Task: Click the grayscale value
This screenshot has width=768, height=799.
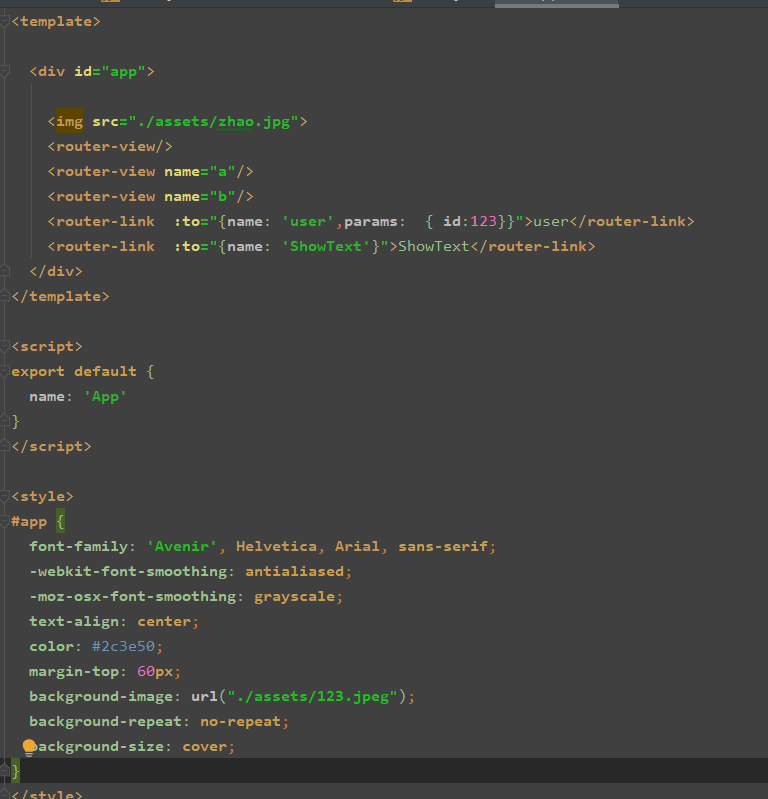Action: [295, 597]
